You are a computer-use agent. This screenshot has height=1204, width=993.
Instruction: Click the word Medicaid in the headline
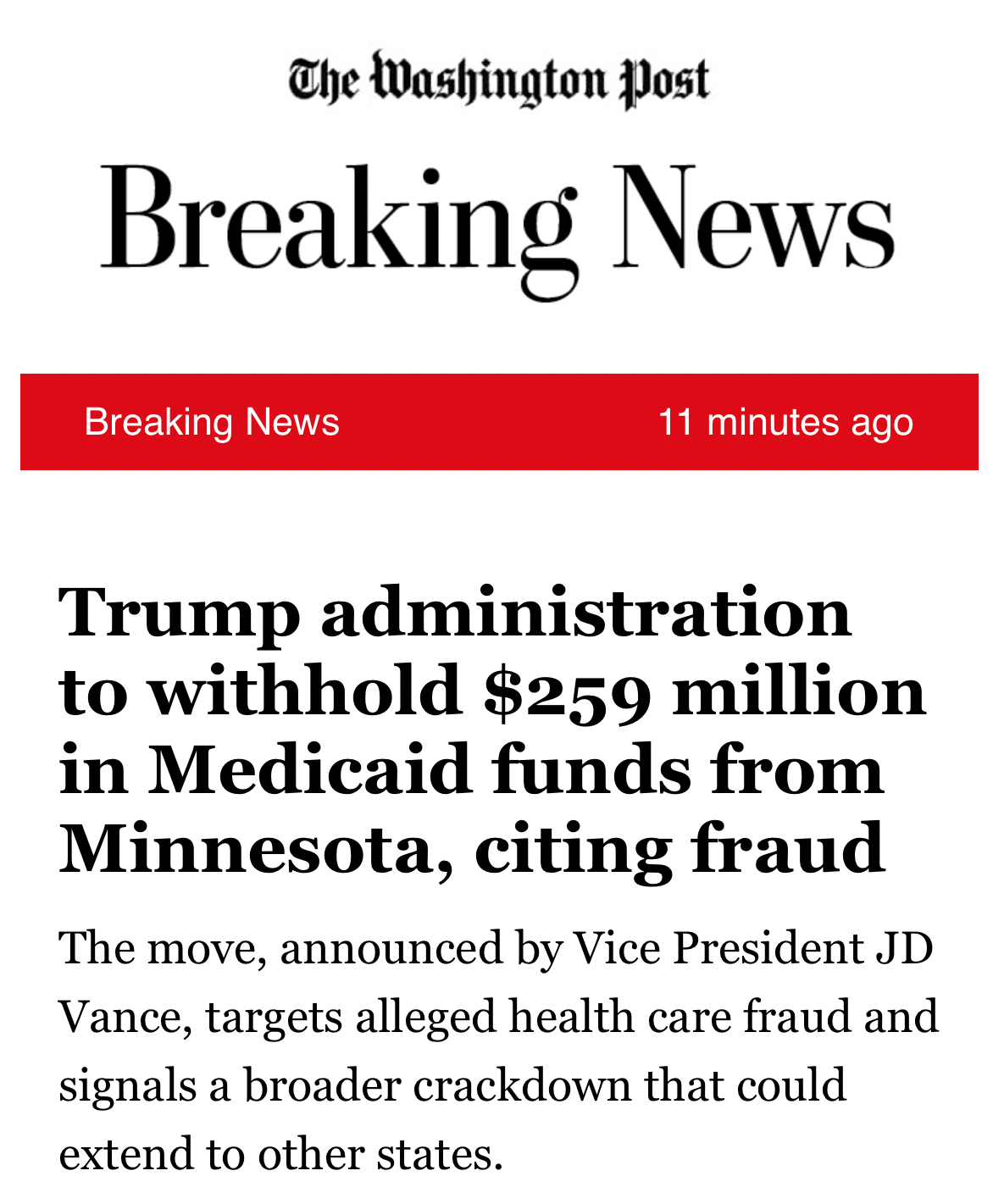[x=309, y=770]
